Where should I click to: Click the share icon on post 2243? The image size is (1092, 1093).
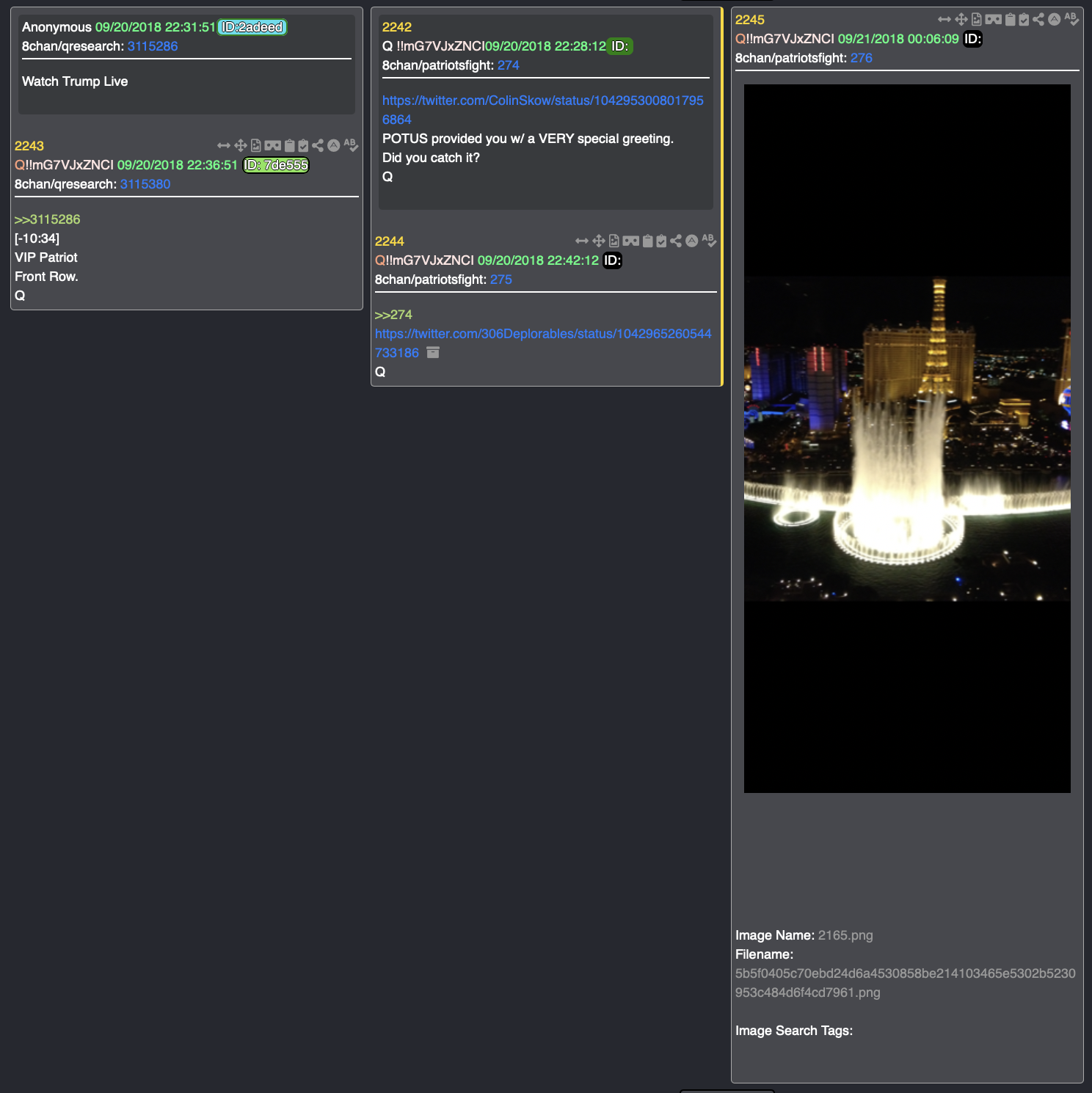(x=318, y=146)
